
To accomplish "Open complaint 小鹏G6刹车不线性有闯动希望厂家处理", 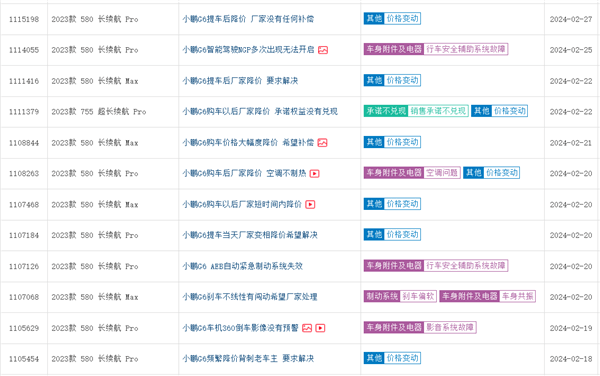I will tap(249, 297).
